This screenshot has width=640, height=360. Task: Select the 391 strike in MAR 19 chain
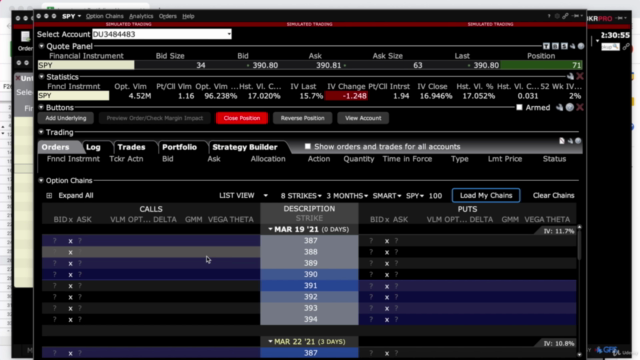[x=310, y=286]
